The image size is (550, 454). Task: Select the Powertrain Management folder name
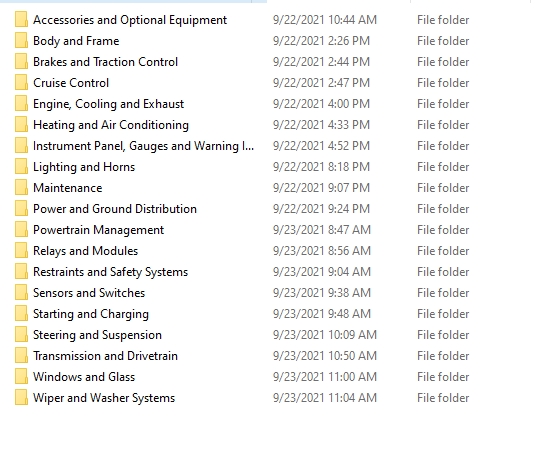98,230
